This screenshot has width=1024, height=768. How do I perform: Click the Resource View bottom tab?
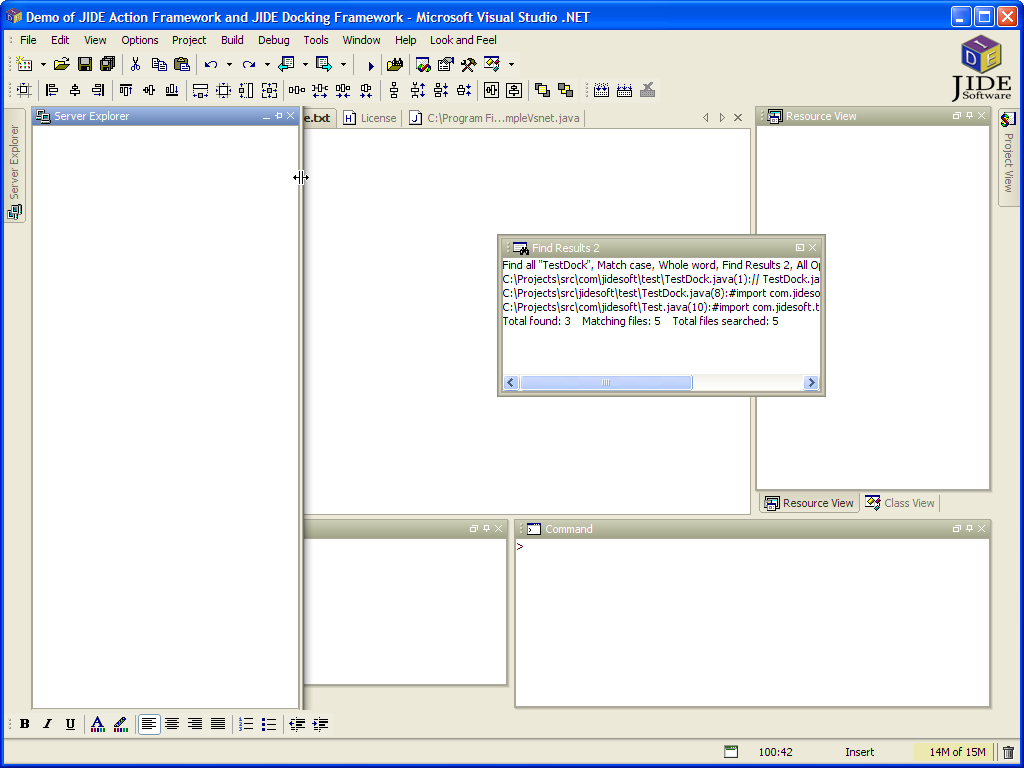[x=809, y=503]
